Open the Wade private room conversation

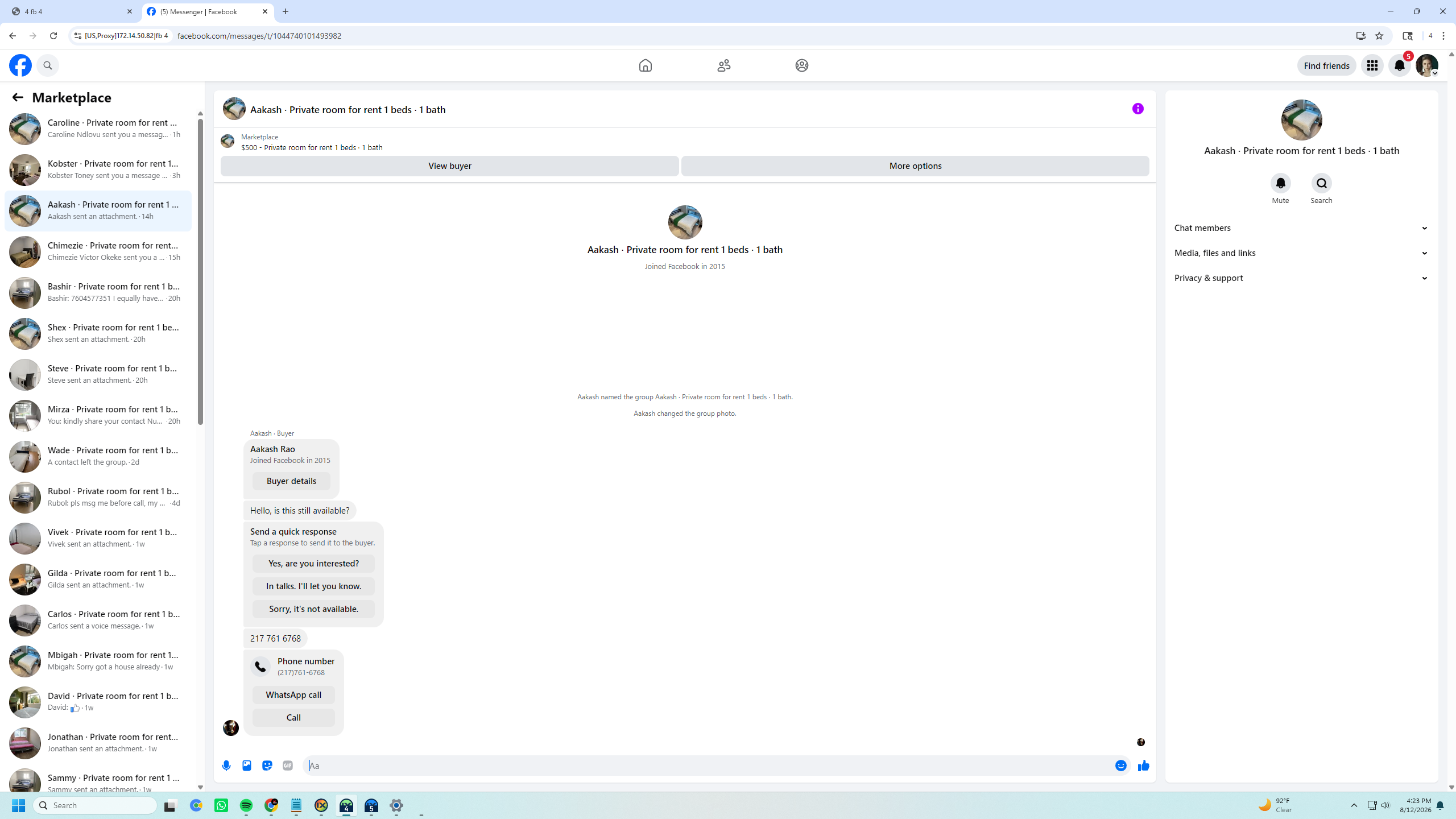[x=98, y=456]
